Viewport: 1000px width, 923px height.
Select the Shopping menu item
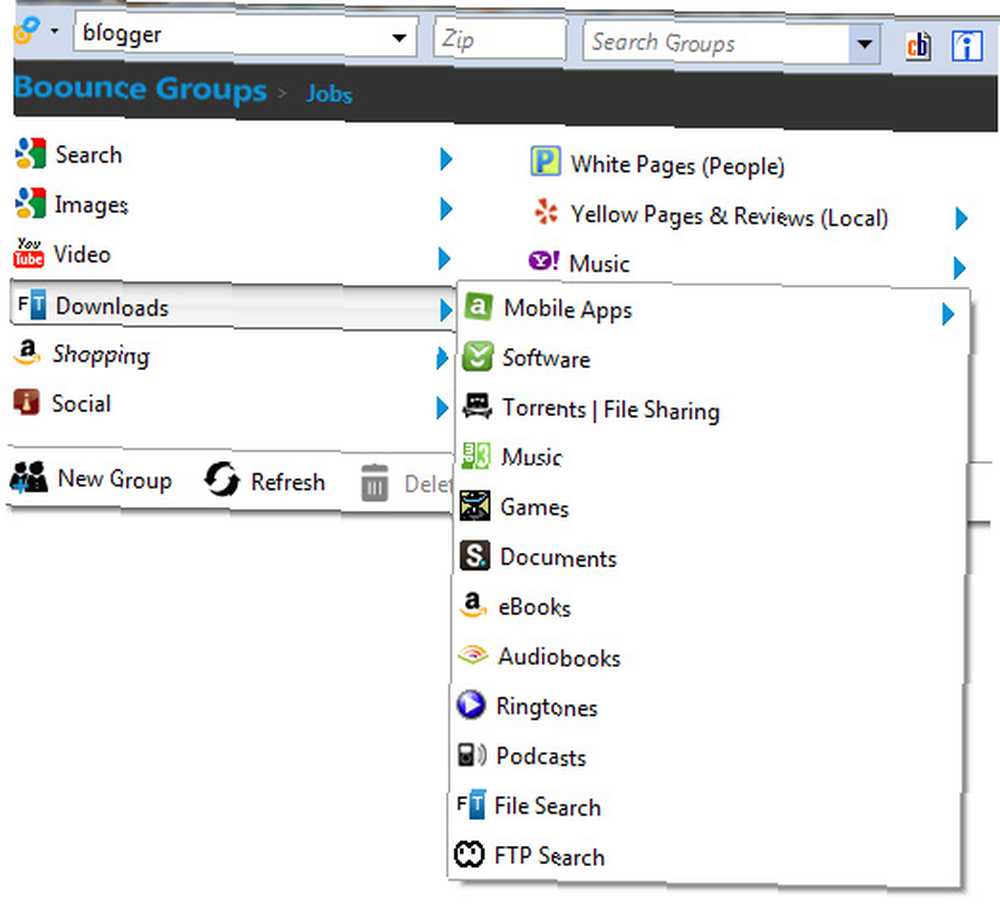[101, 355]
